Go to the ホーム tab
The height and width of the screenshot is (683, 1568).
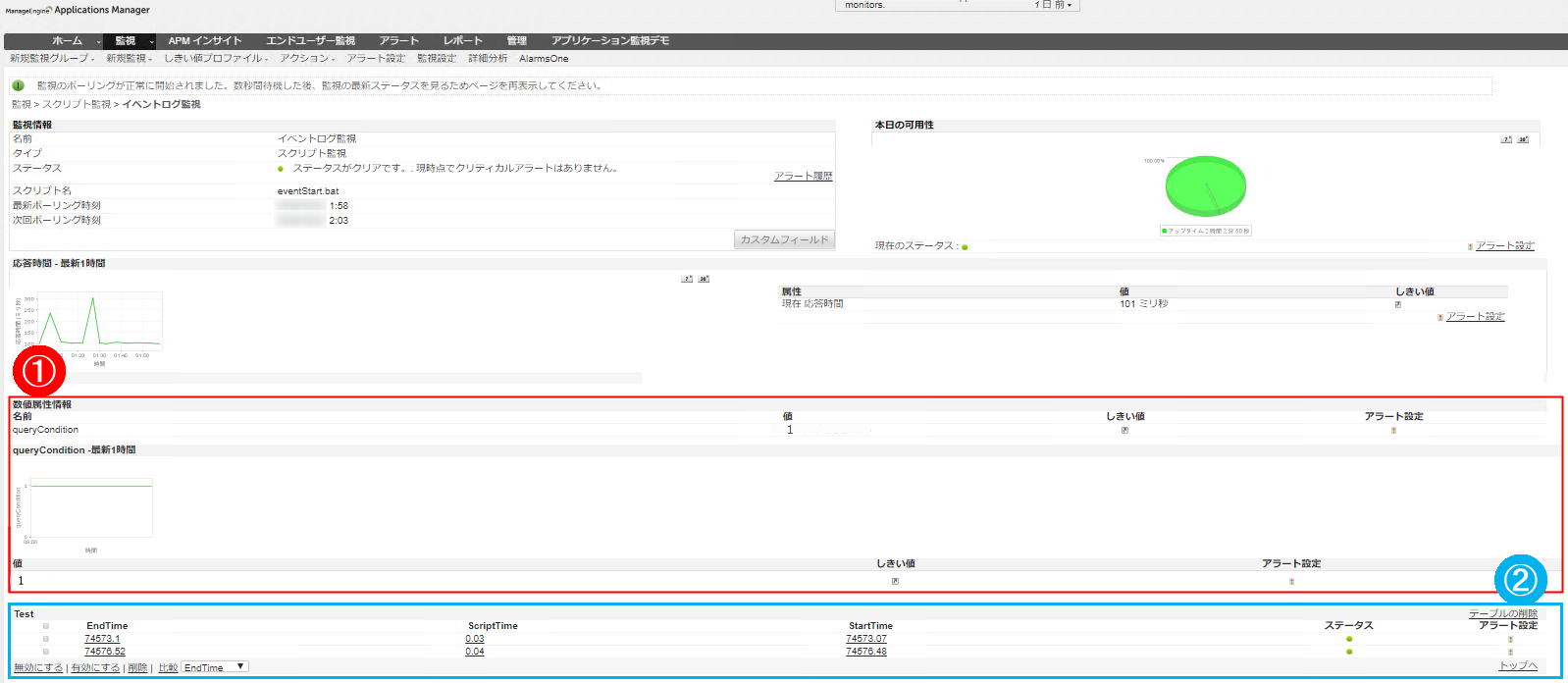pos(67,41)
